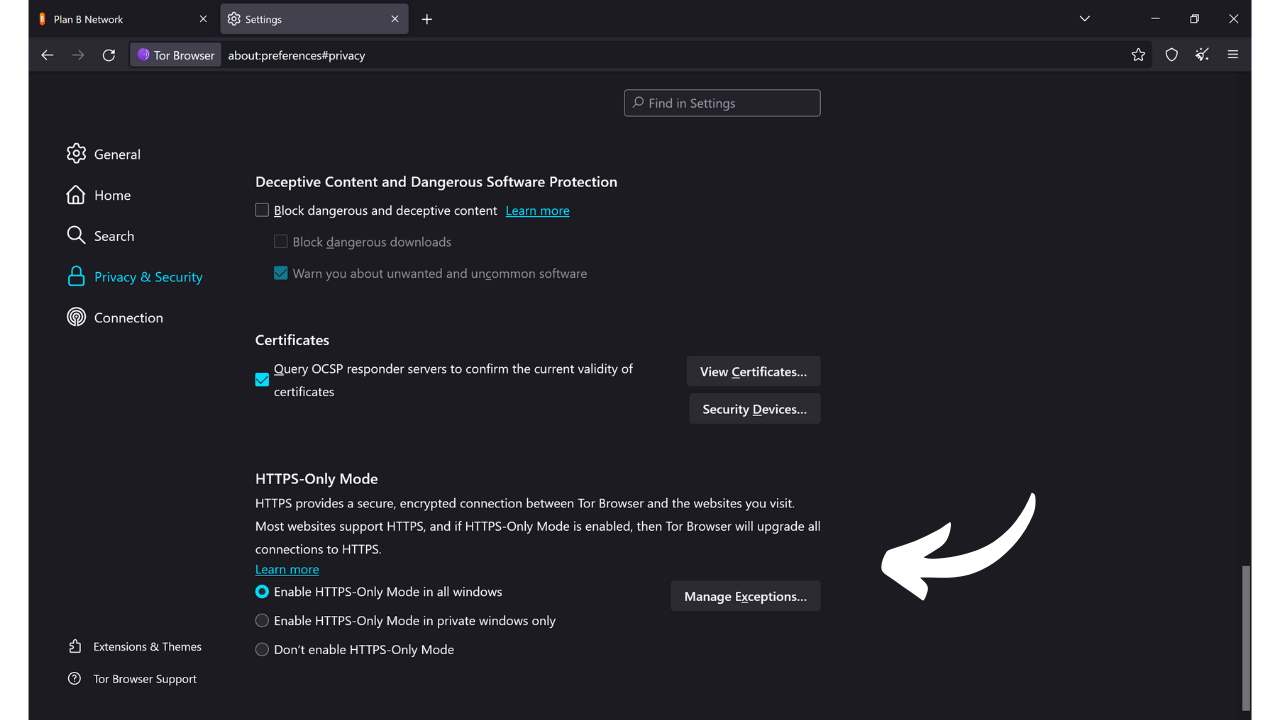Click the Find in Settings search field
The image size is (1280, 720).
[721, 102]
